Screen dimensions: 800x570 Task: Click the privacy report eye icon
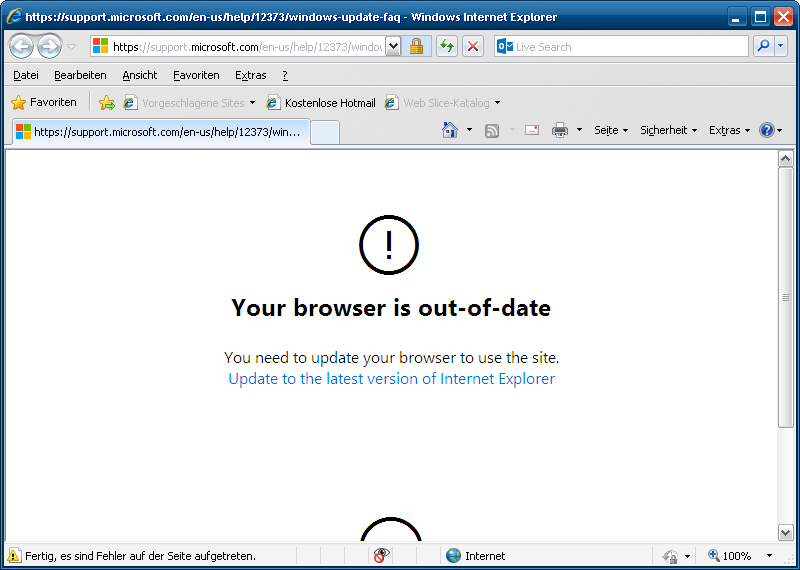(x=381, y=556)
